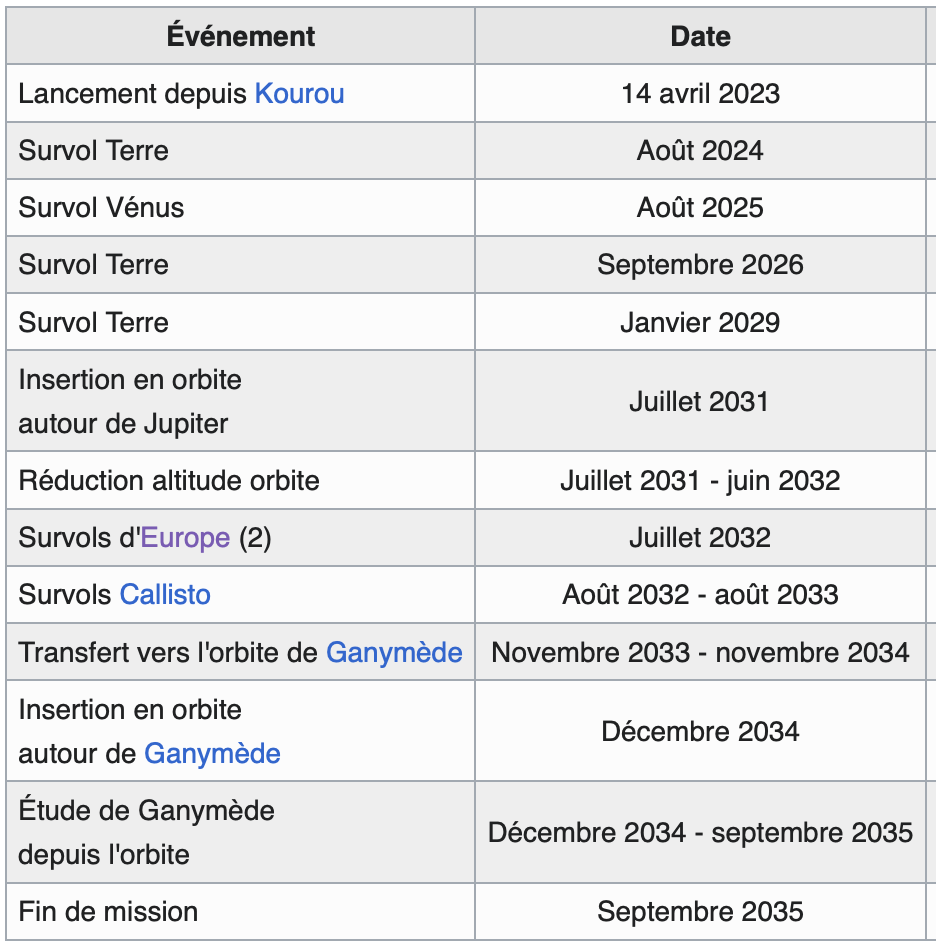Screen dimensions: 936x944
Task: Select the Novembre 2033 - novembre 2034 cell
Action: (700, 653)
